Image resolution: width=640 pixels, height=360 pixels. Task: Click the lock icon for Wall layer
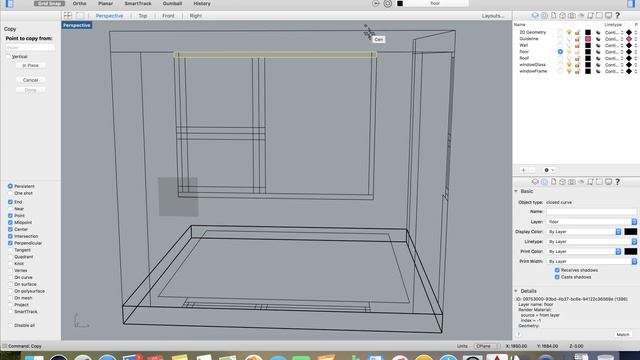[x=578, y=45]
